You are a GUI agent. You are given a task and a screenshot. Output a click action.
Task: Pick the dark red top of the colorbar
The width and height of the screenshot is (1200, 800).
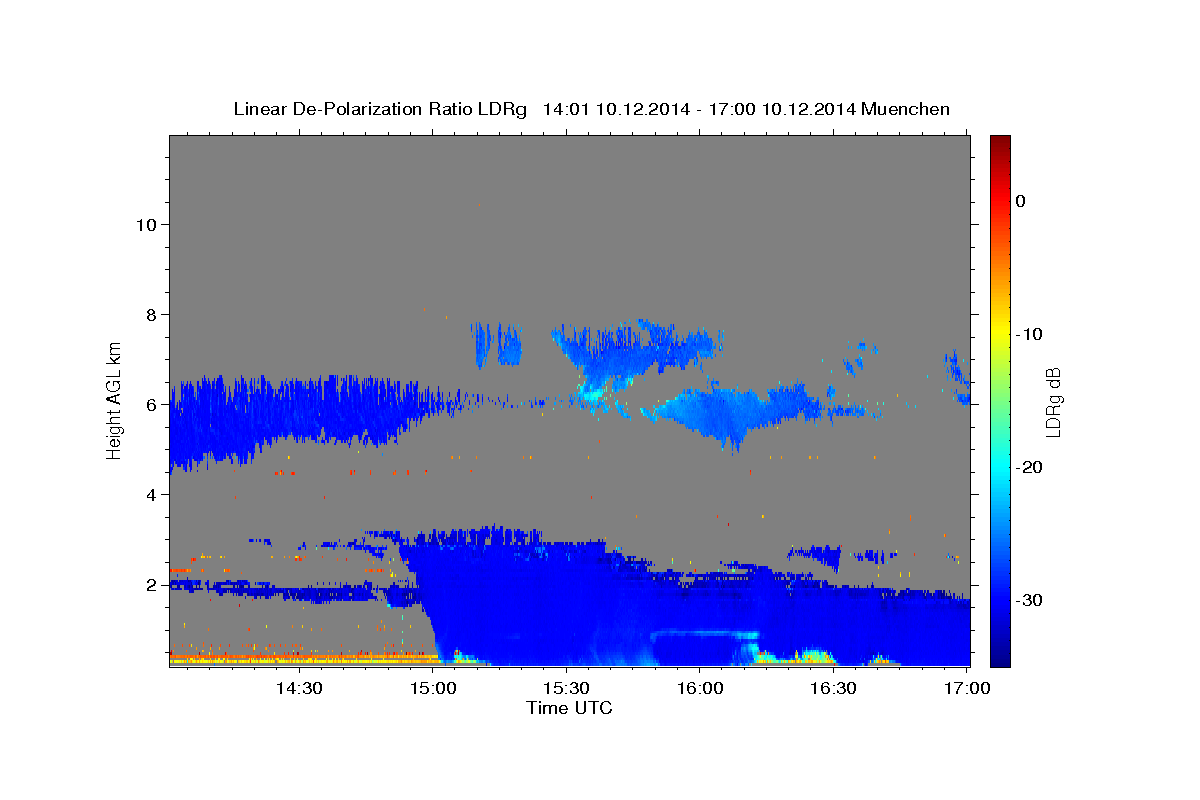1000,141
